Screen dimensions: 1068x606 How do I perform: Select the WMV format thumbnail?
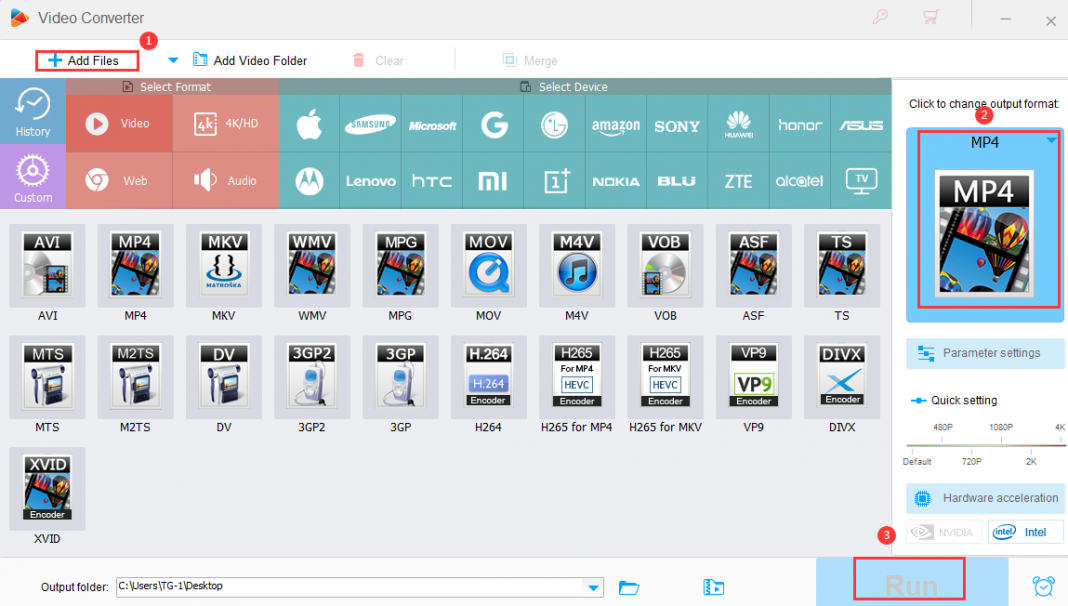click(312, 266)
